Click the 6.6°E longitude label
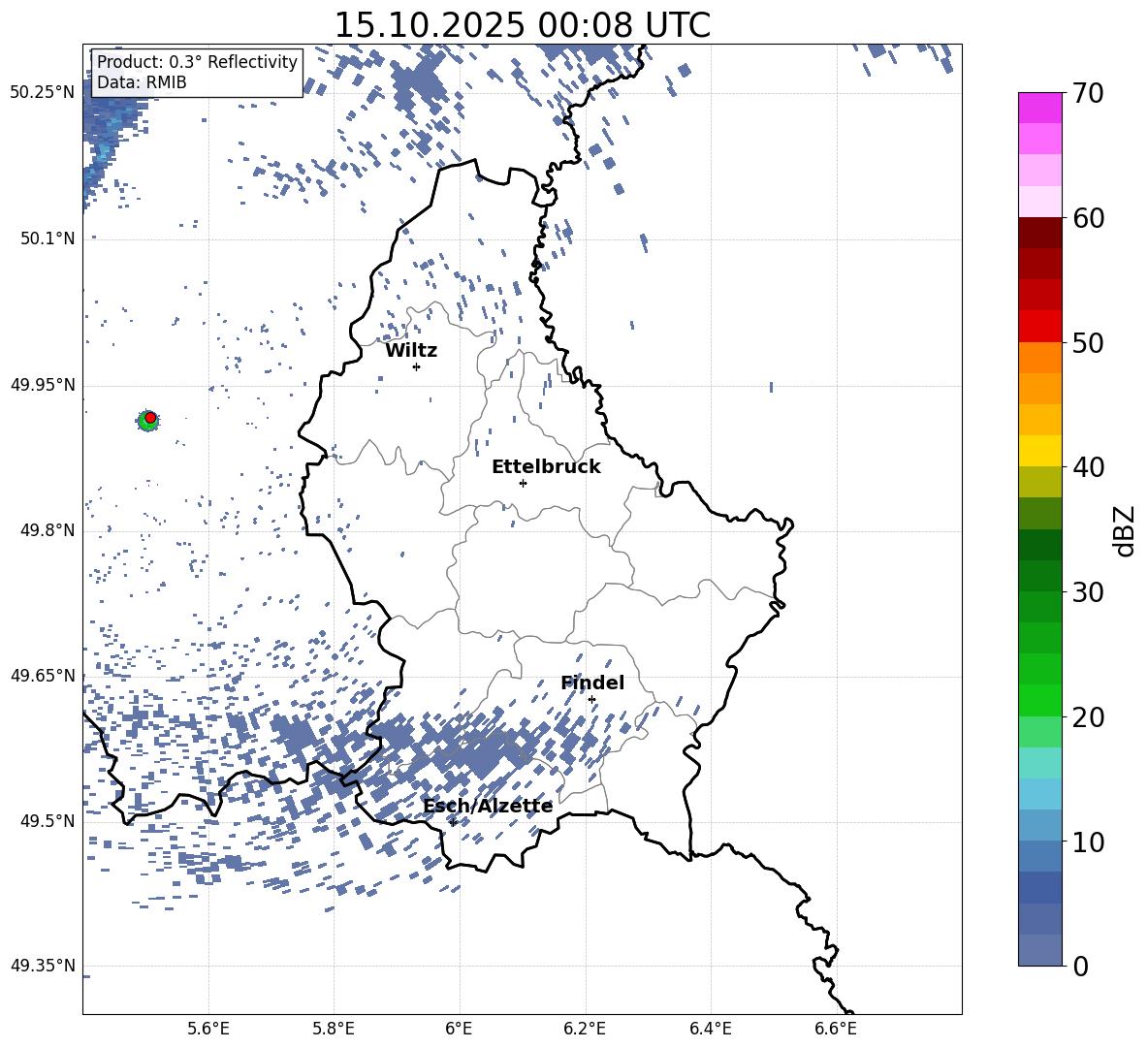 [x=836, y=1029]
